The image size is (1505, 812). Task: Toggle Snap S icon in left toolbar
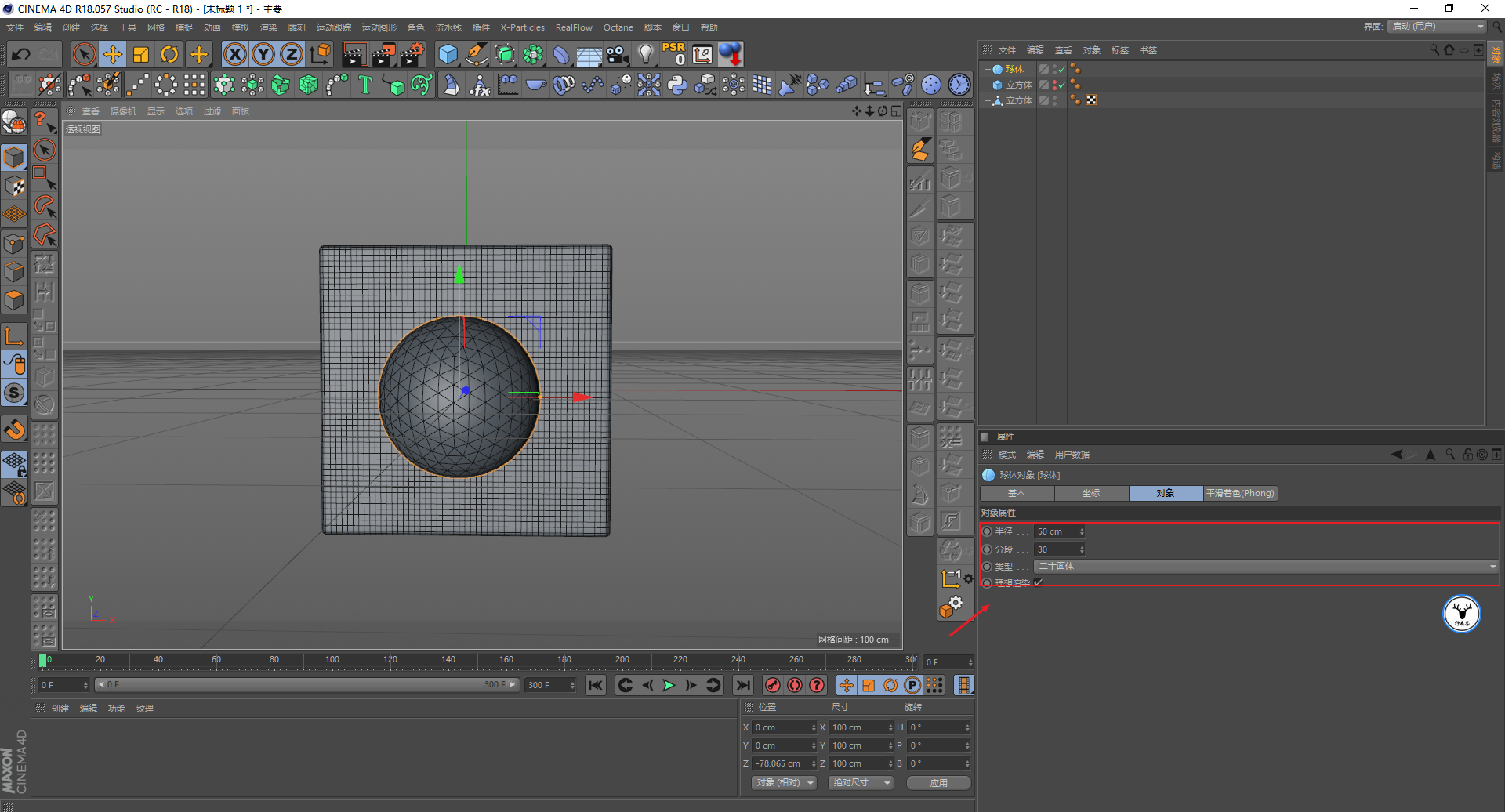click(14, 393)
